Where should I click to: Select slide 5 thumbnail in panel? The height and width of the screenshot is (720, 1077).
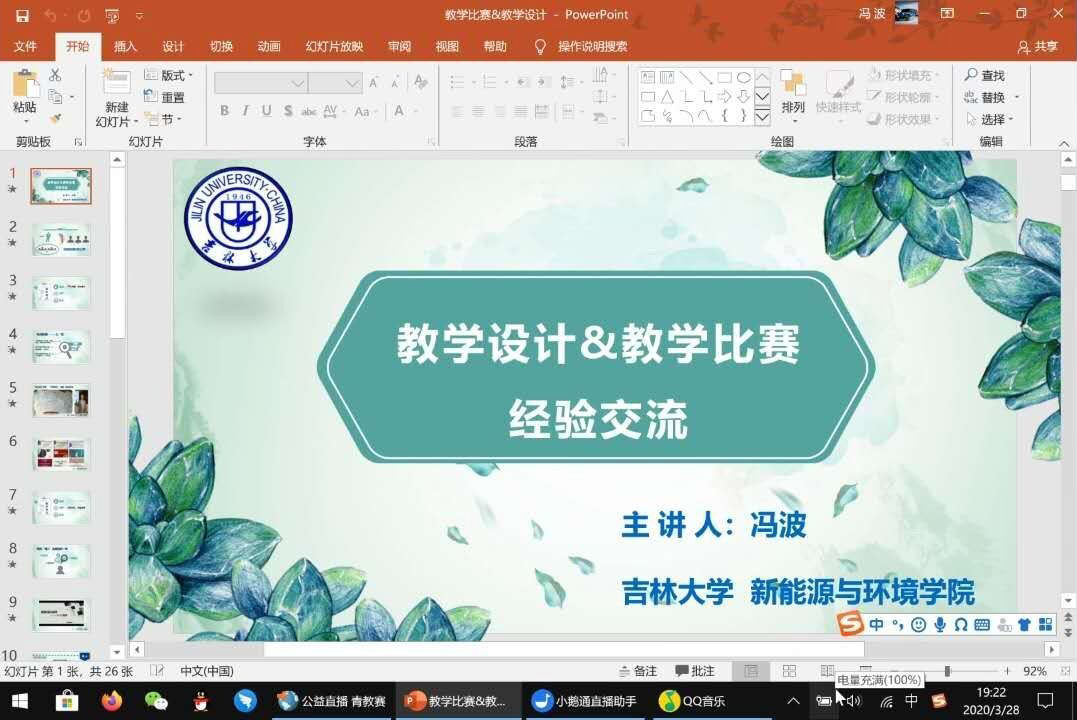(x=61, y=401)
